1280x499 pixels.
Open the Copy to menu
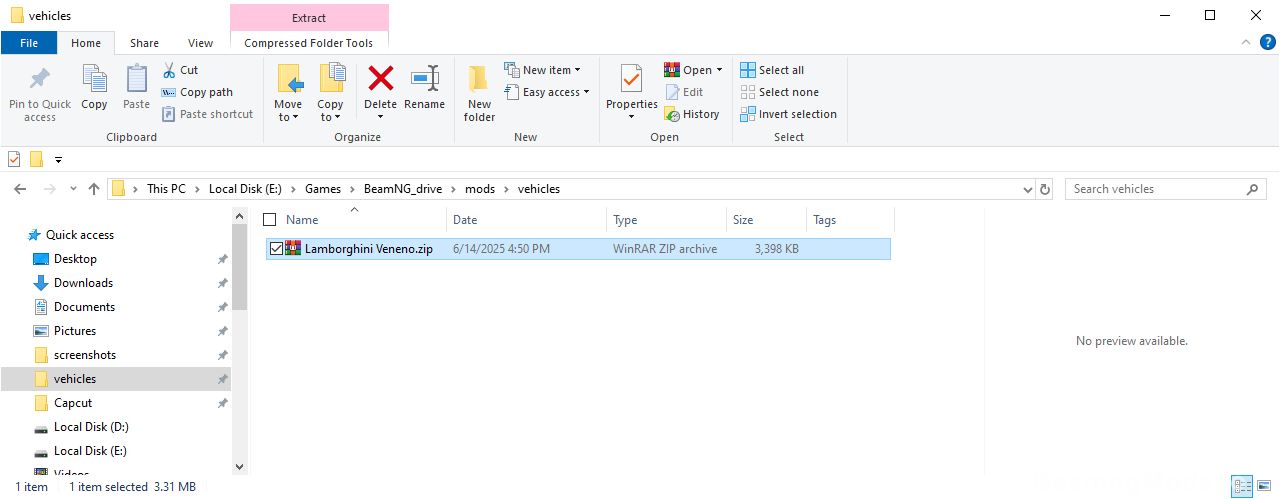(330, 93)
